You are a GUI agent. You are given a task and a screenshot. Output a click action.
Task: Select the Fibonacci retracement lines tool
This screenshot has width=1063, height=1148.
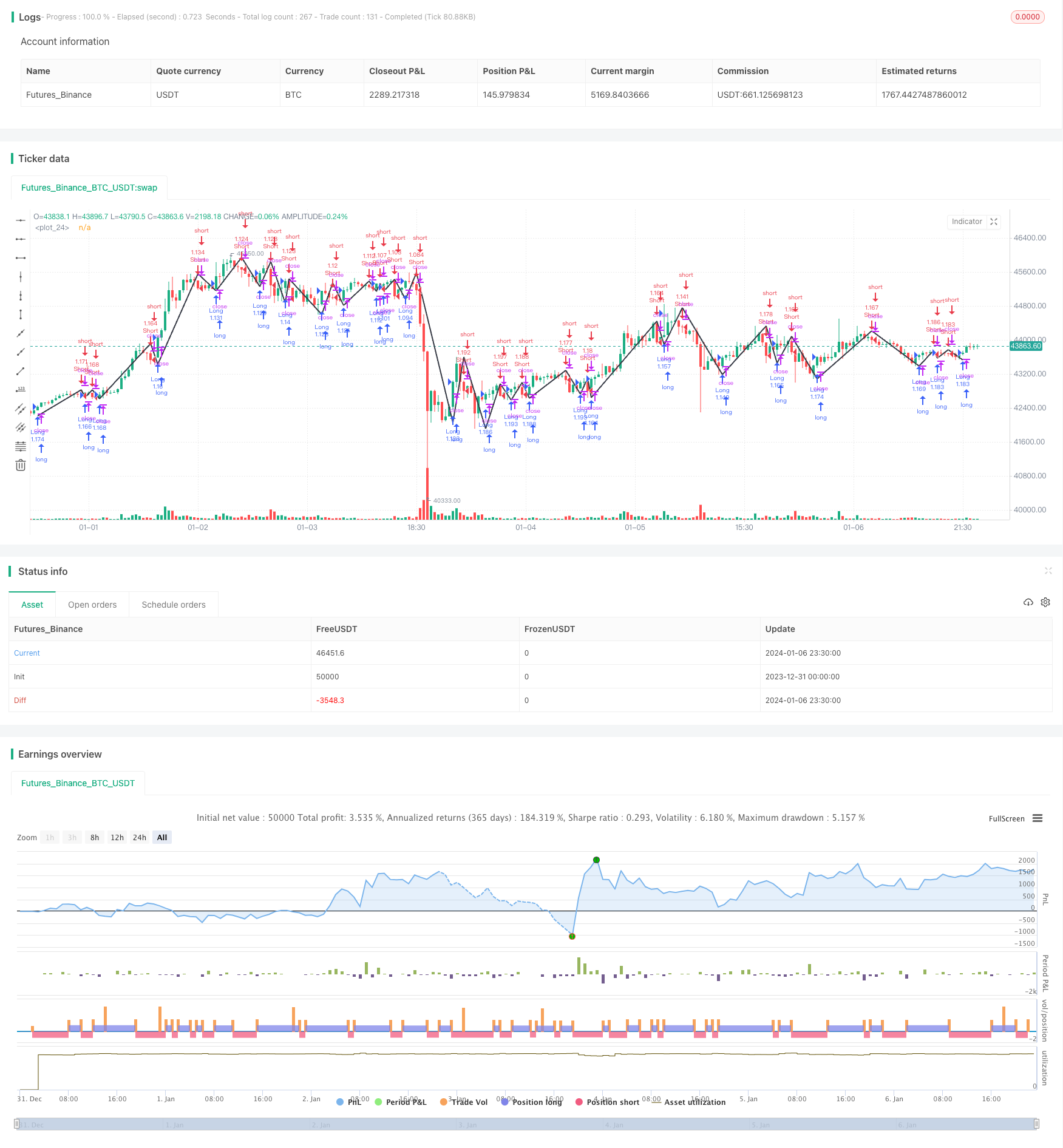[x=21, y=447]
